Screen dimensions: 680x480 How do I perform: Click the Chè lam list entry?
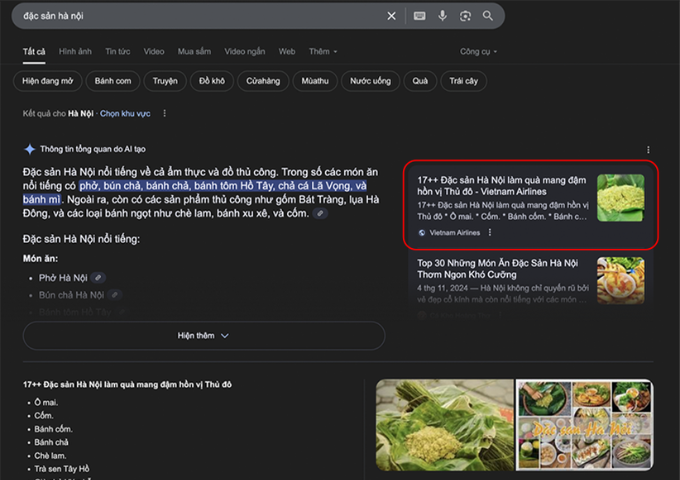[50, 456]
